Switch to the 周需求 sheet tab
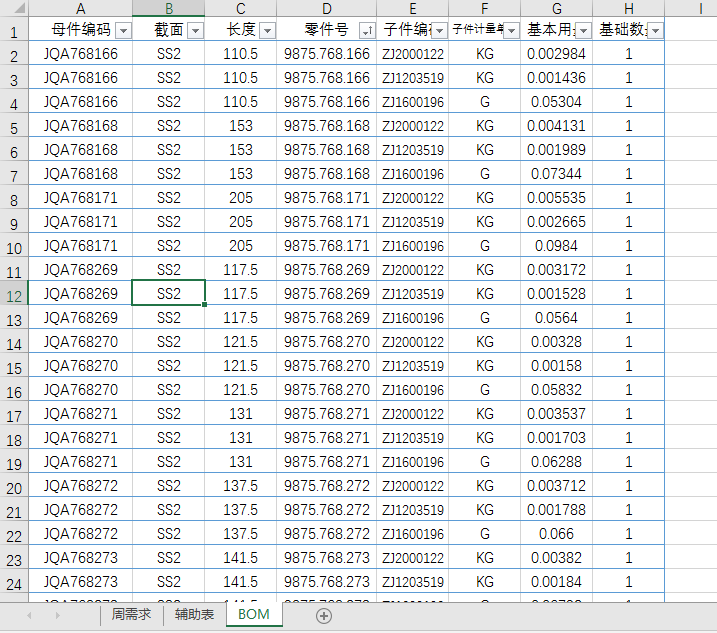The width and height of the screenshot is (717, 633). click(131, 614)
